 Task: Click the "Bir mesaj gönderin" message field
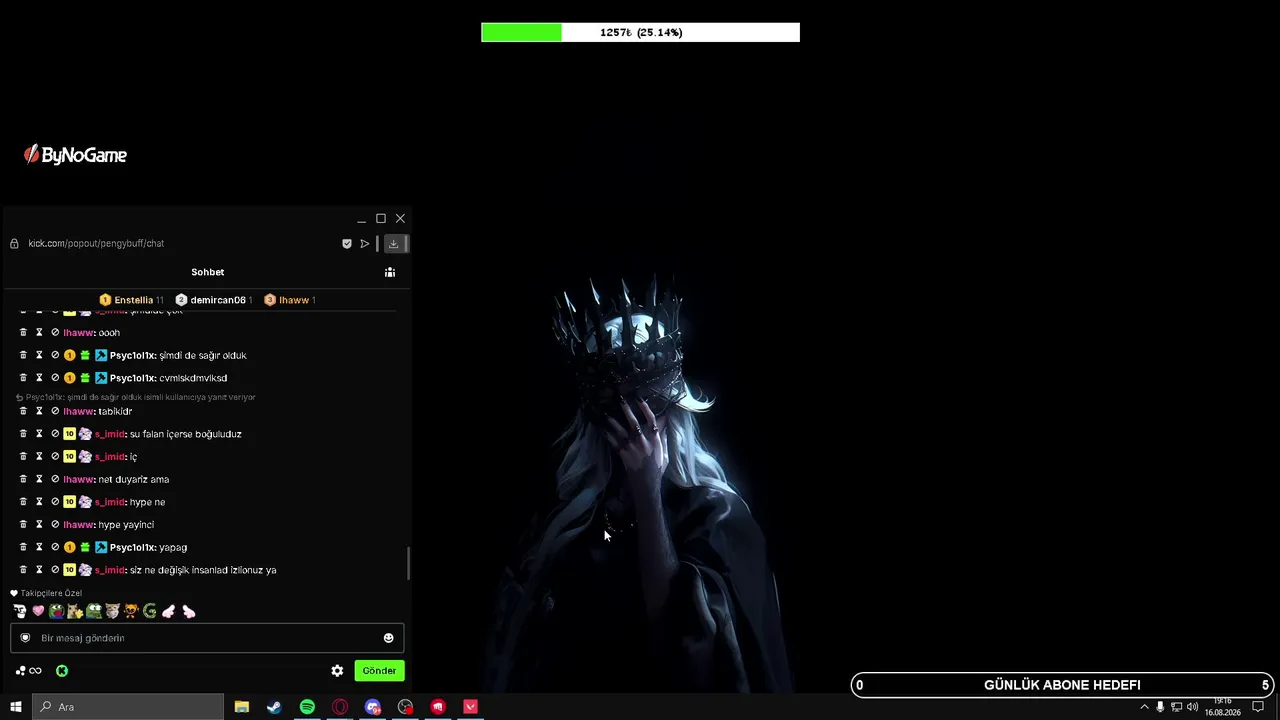tap(208, 638)
